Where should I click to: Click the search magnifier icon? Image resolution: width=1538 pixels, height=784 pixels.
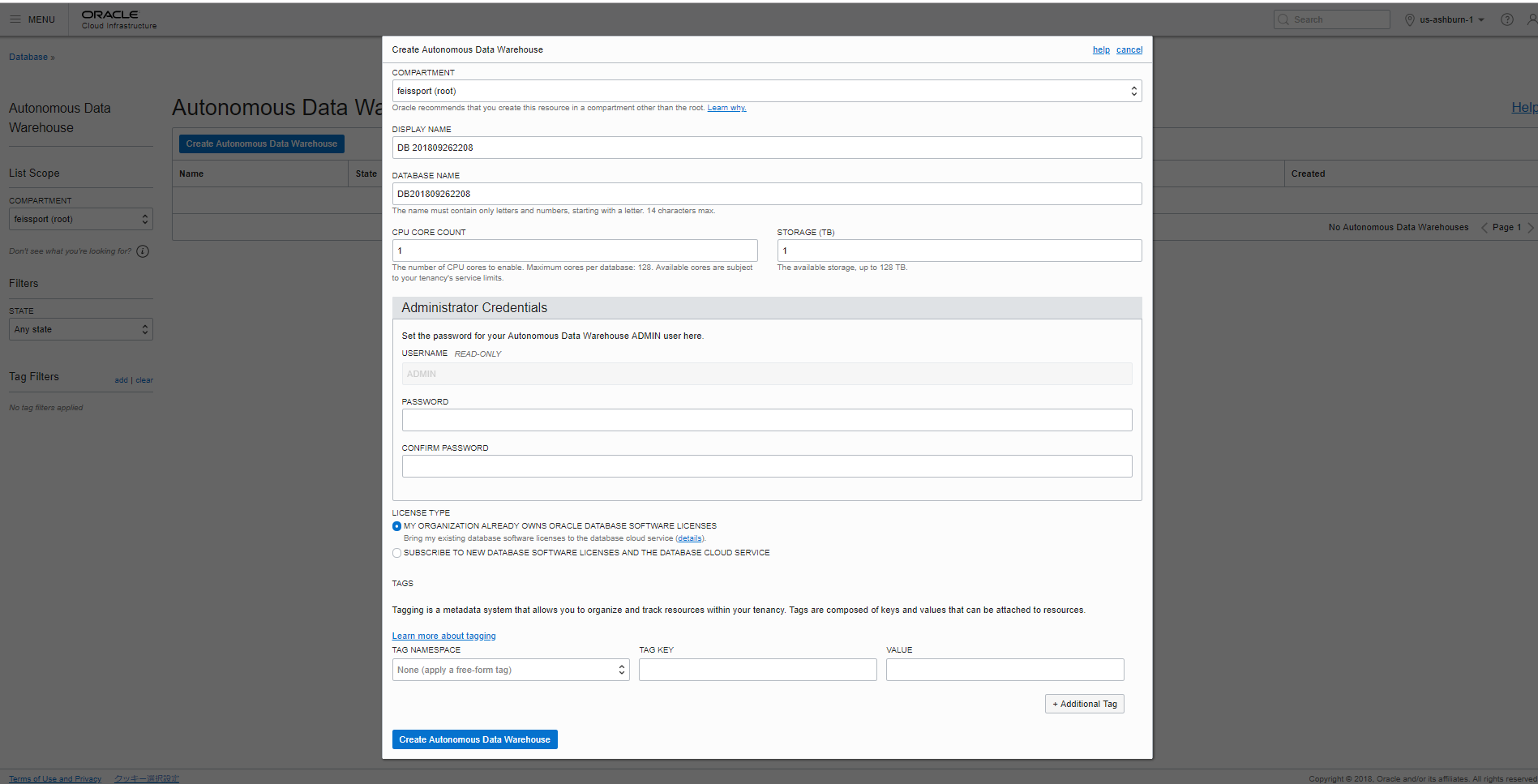pyautogui.click(x=1283, y=19)
